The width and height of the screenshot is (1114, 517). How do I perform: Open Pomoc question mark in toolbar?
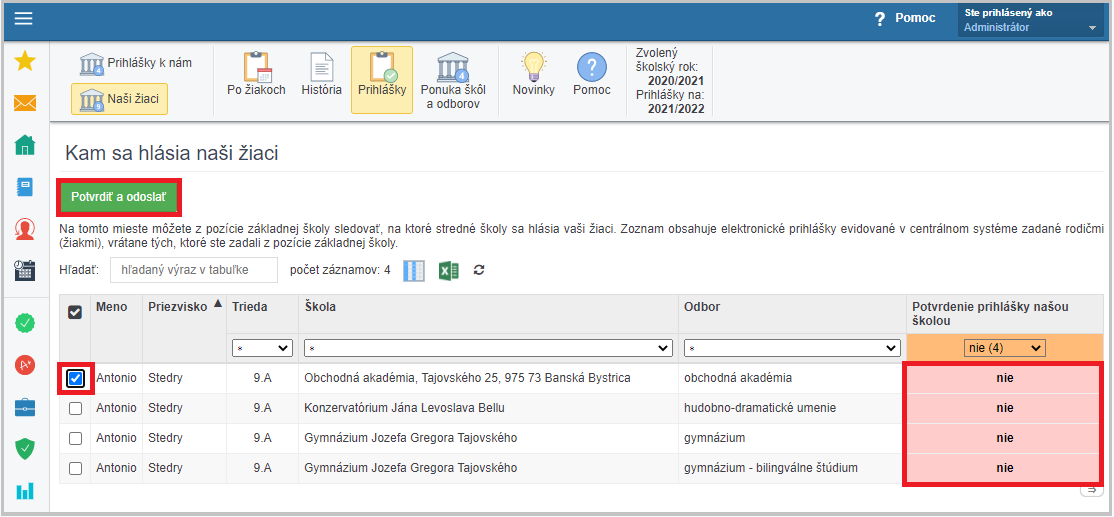[592, 75]
